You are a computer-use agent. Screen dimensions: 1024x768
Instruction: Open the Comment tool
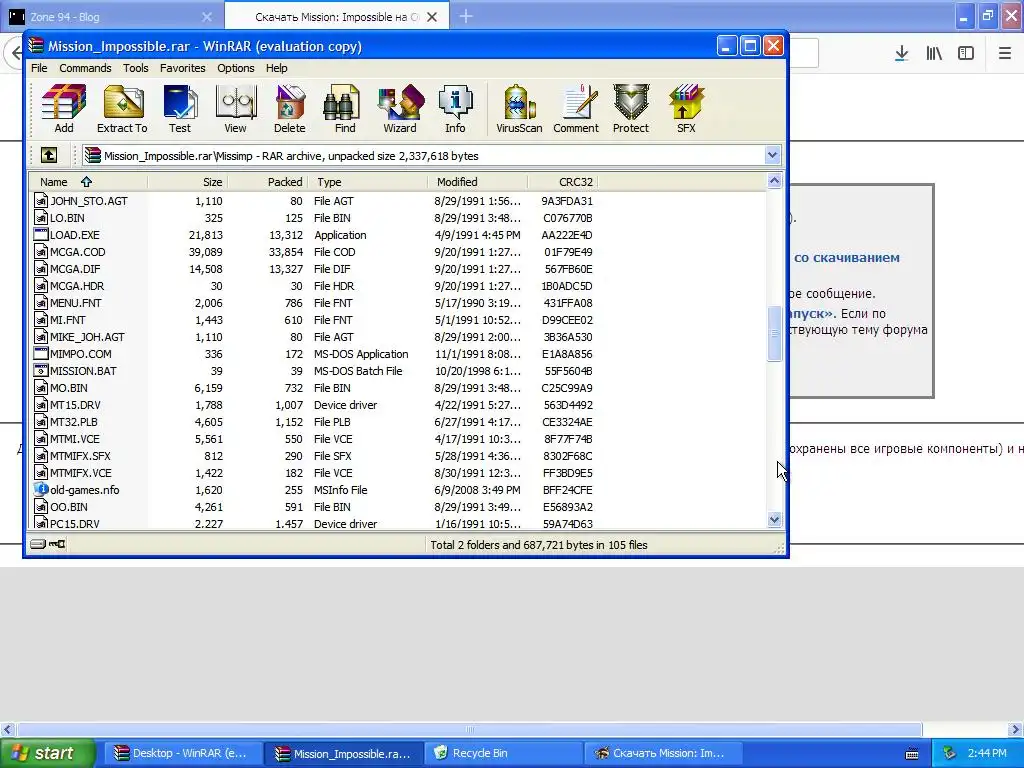point(576,109)
